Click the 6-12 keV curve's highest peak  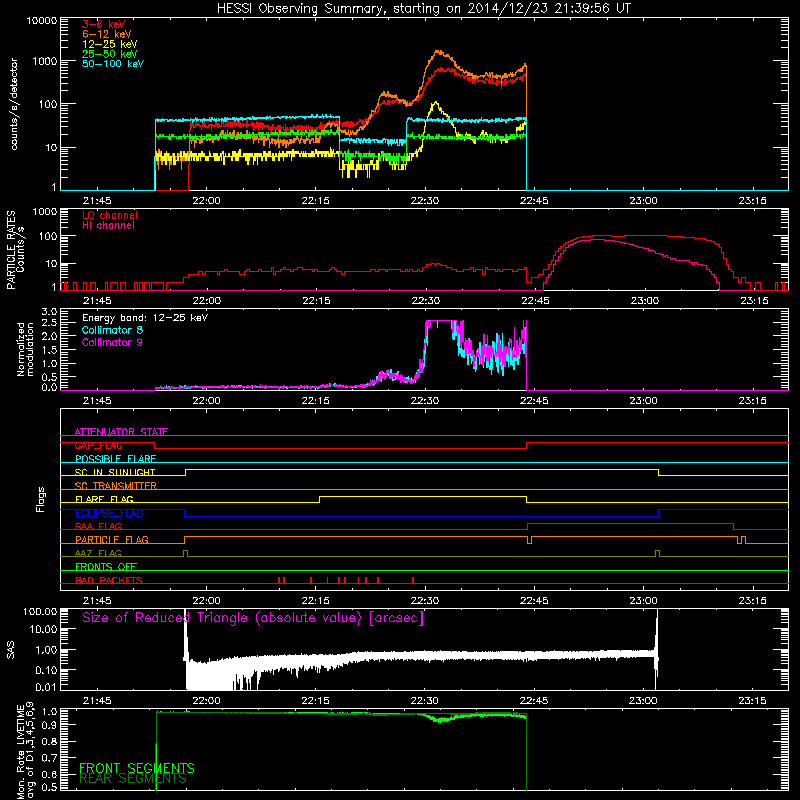438,52
